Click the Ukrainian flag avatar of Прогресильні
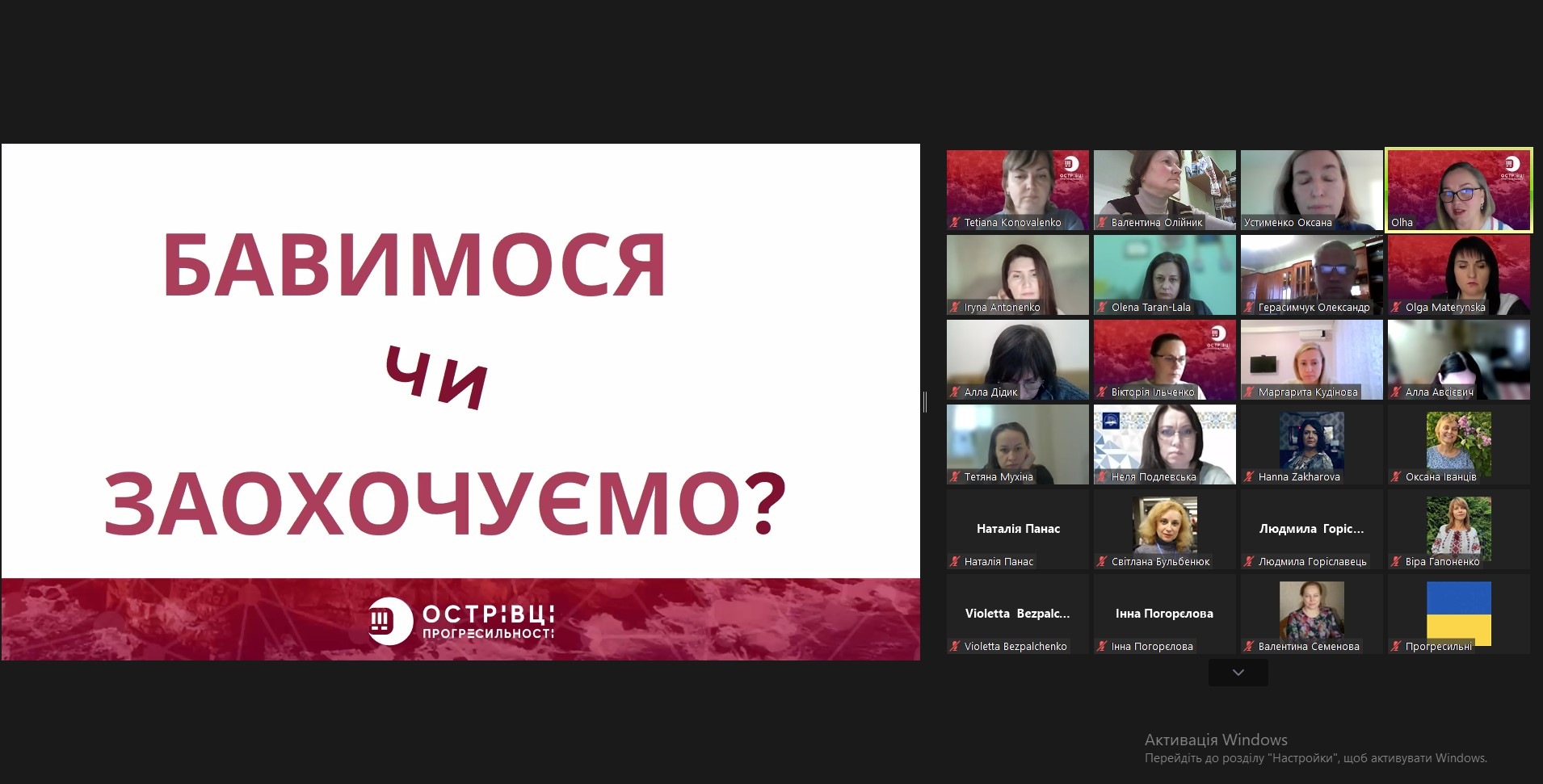1543x784 pixels. [1459, 612]
